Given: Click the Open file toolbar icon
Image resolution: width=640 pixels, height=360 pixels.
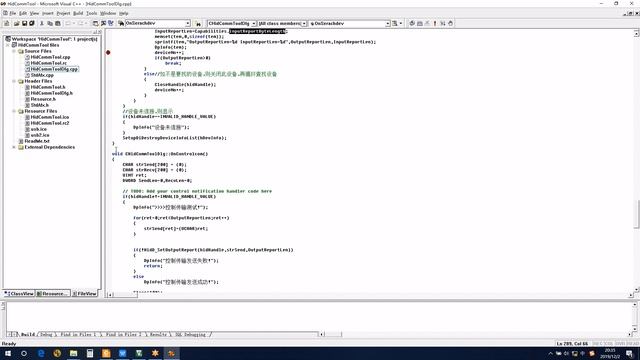Looking at the screenshot, I should (x=17, y=24).
